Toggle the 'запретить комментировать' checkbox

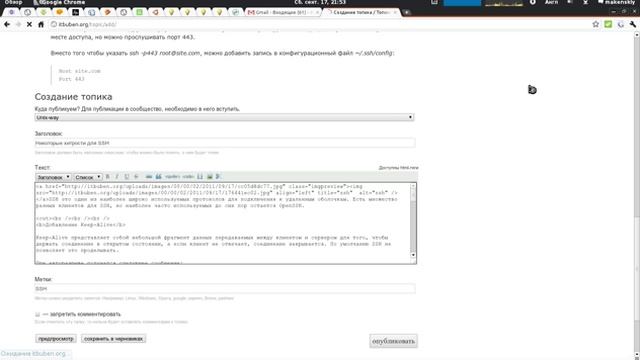pyautogui.click(x=38, y=314)
